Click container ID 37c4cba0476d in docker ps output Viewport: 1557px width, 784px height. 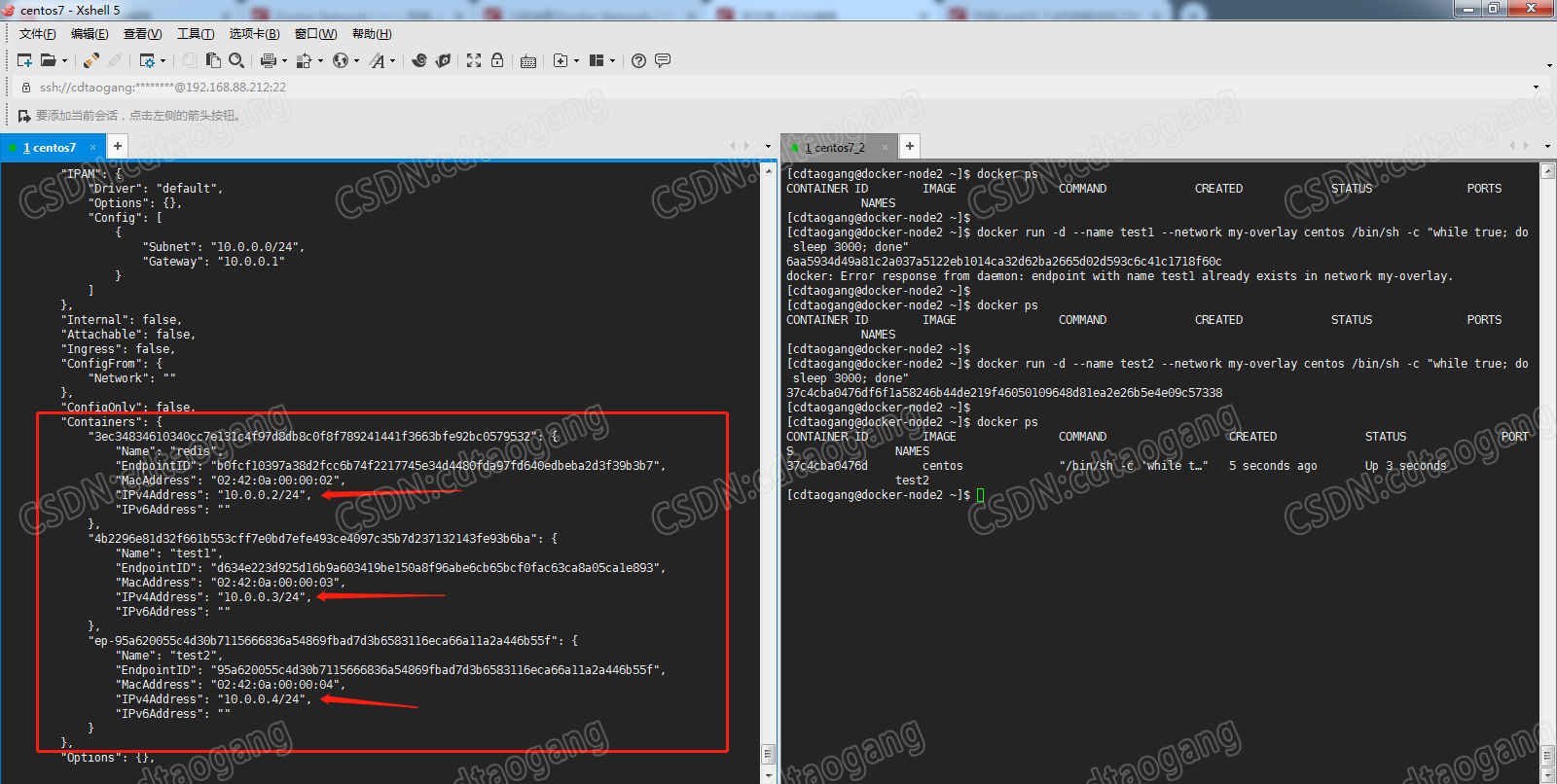[827, 466]
